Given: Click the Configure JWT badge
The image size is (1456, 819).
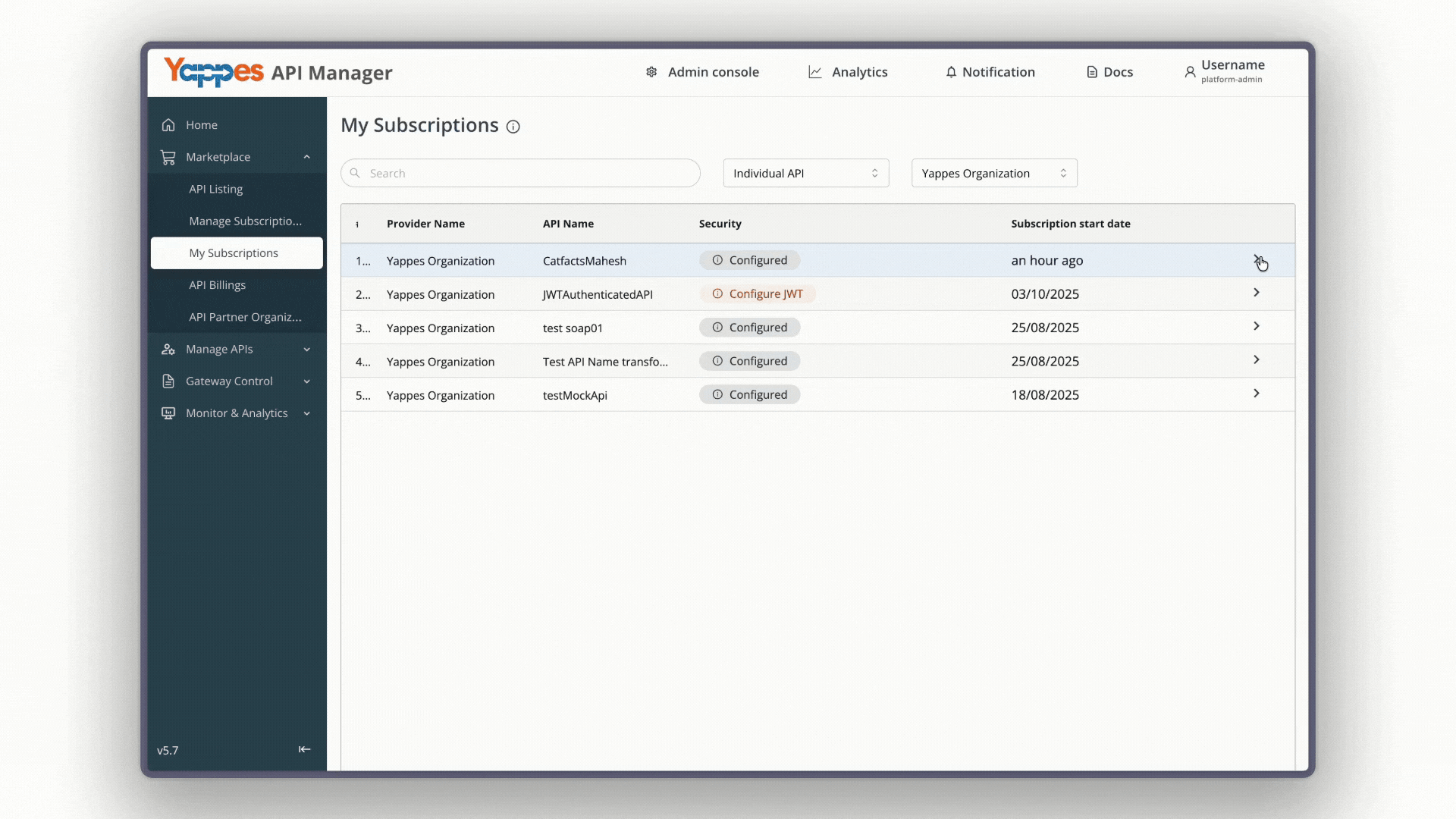Looking at the screenshot, I should click(758, 293).
